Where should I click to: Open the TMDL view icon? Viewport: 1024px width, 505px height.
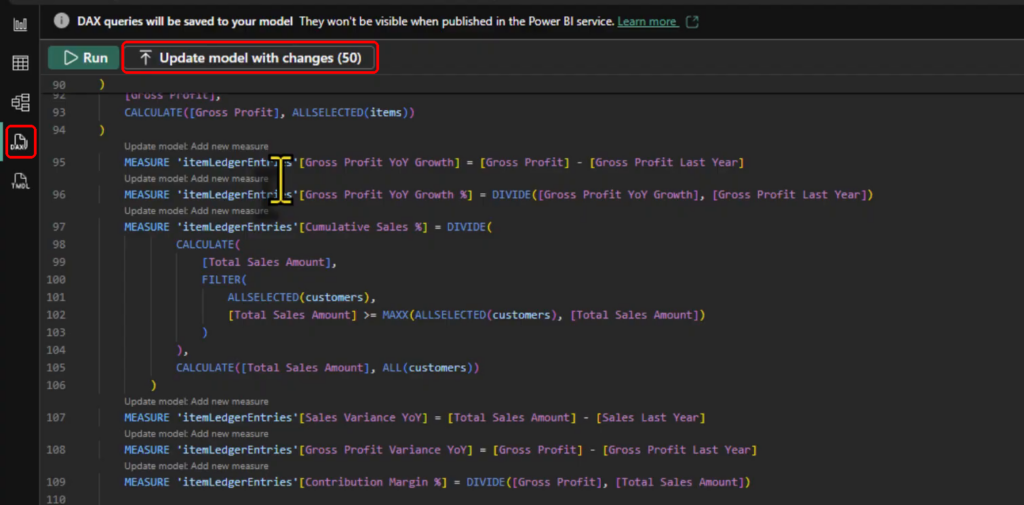click(x=20, y=181)
